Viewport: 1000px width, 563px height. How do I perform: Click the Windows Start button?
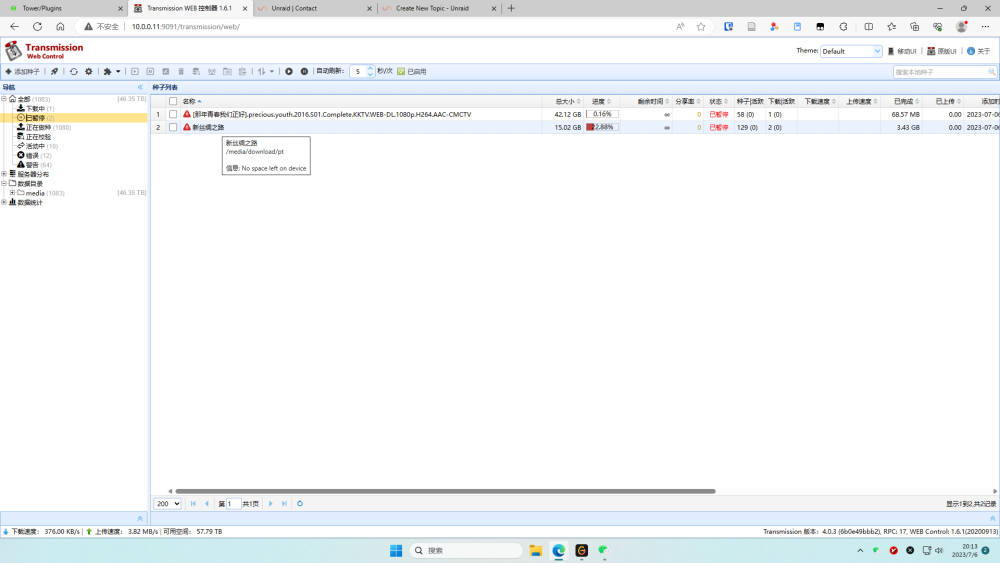pyautogui.click(x=396, y=550)
